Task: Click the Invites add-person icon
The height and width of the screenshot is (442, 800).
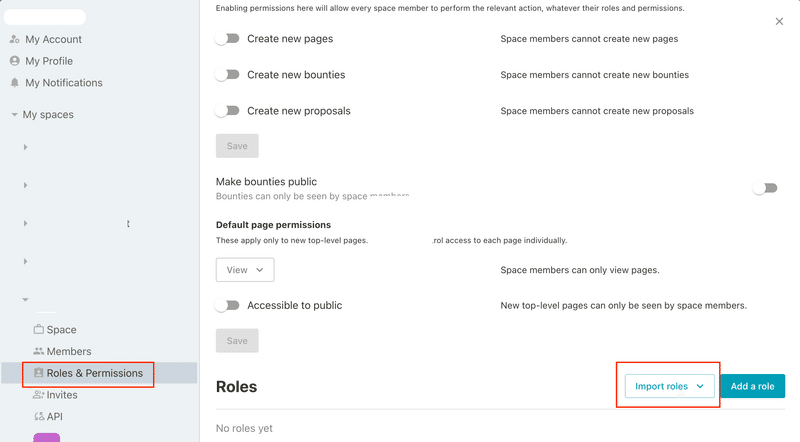Action: click(39, 395)
